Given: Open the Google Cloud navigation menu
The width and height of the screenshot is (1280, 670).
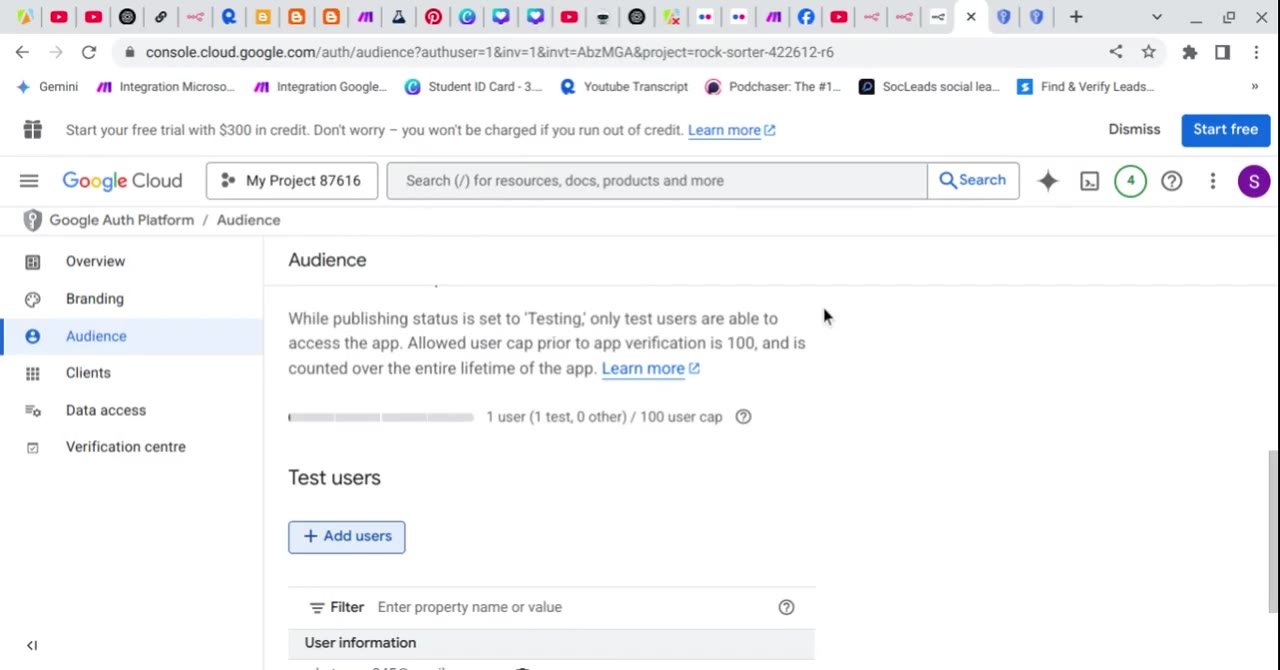Looking at the screenshot, I should click(x=29, y=181).
